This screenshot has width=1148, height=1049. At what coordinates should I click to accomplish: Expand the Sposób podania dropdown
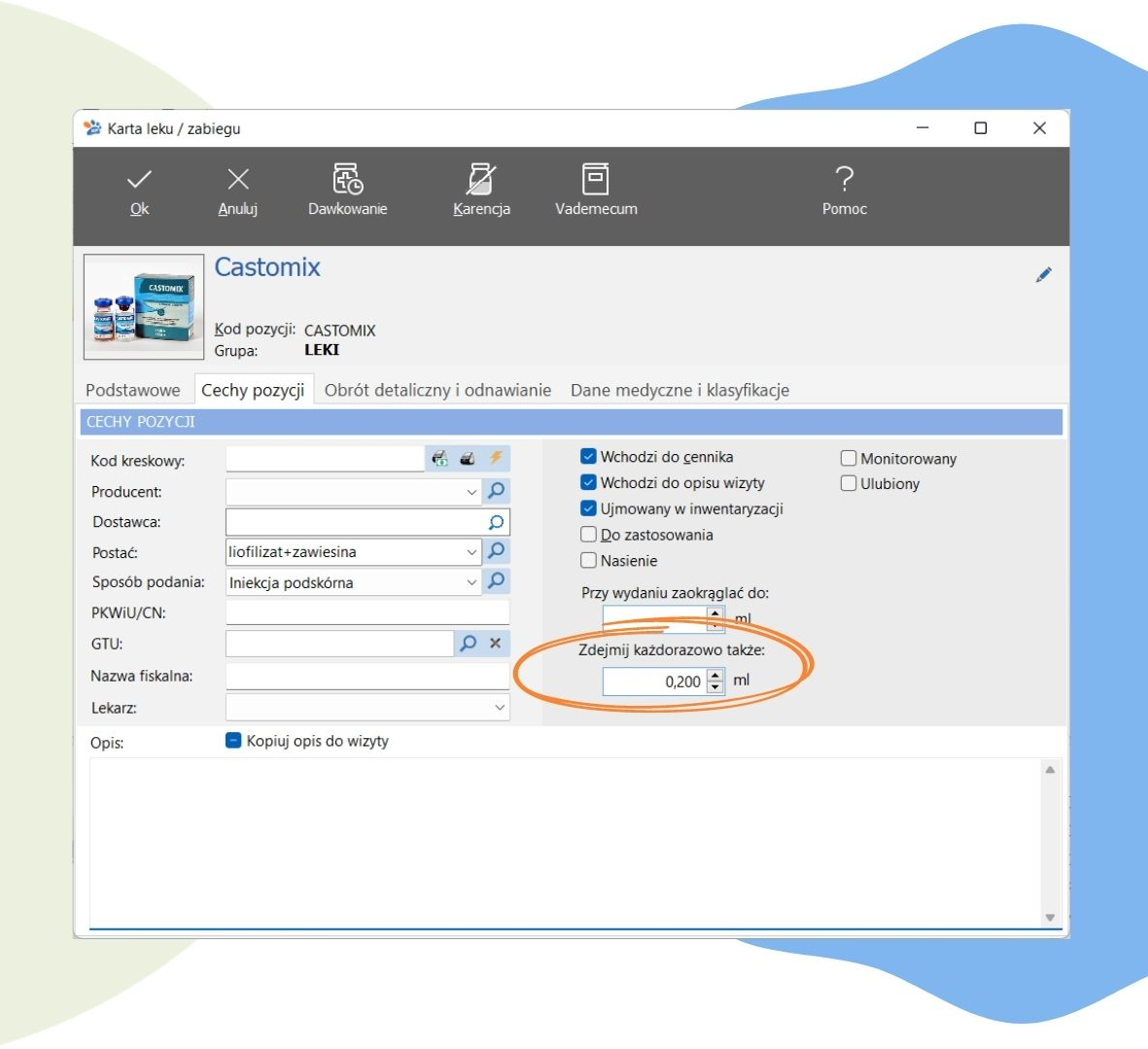click(471, 582)
